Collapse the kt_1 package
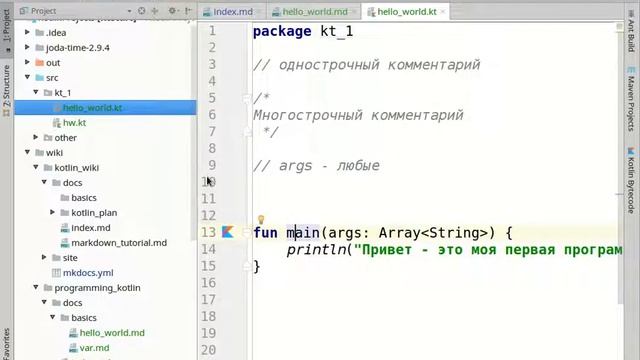Screen dimensions: 640x360 [36, 92]
